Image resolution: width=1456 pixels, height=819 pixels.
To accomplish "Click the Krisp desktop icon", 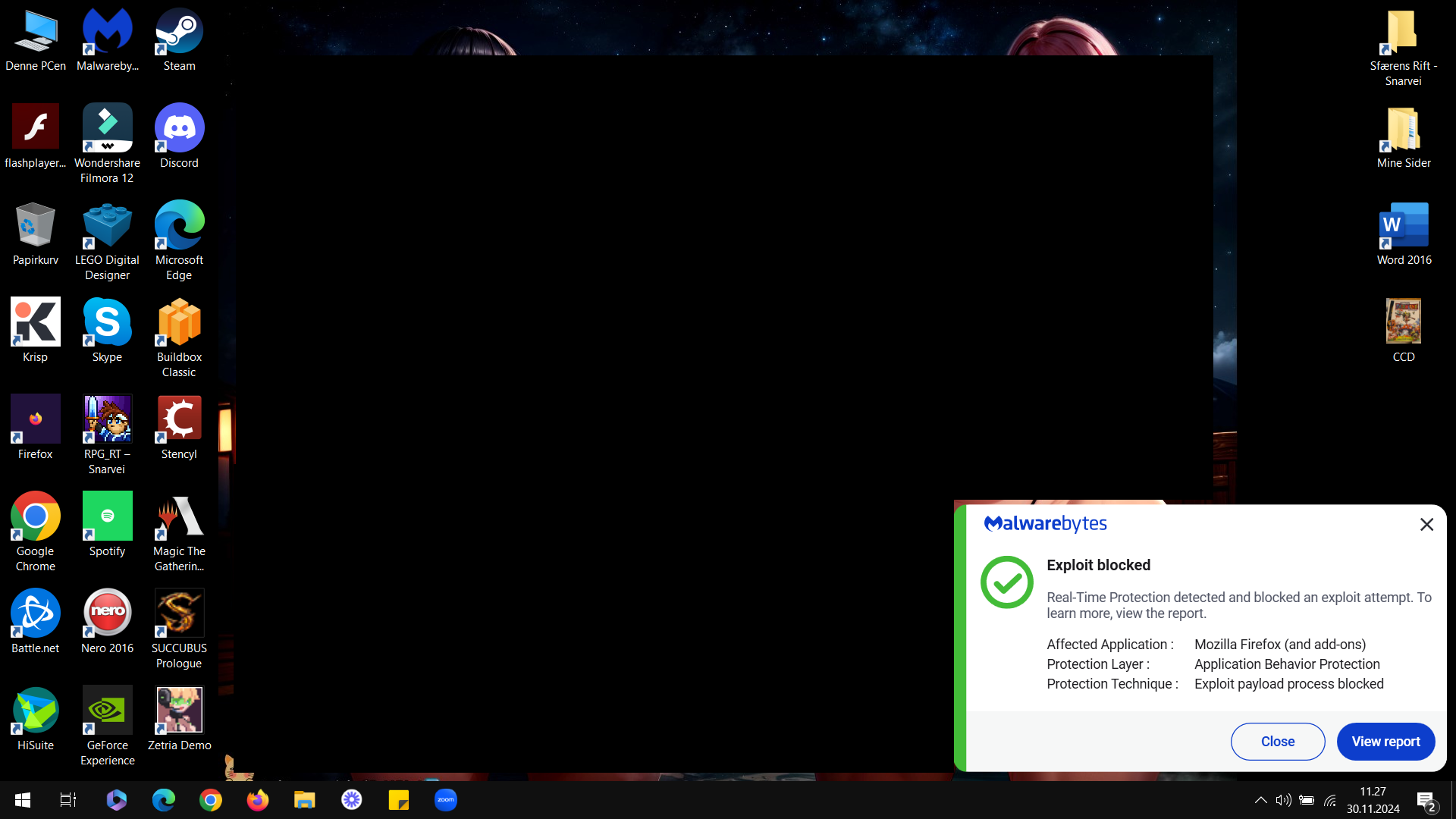I will (35, 331).
